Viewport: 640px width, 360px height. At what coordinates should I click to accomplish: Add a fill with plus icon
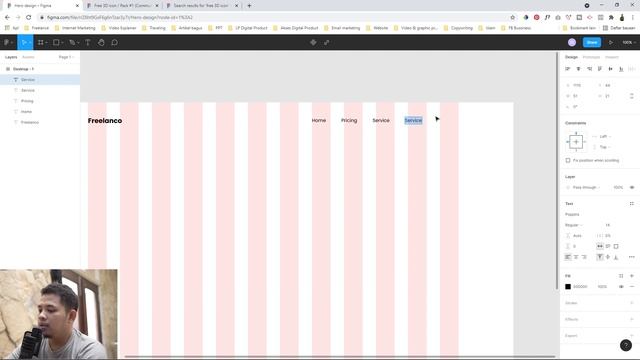[632, 276]
